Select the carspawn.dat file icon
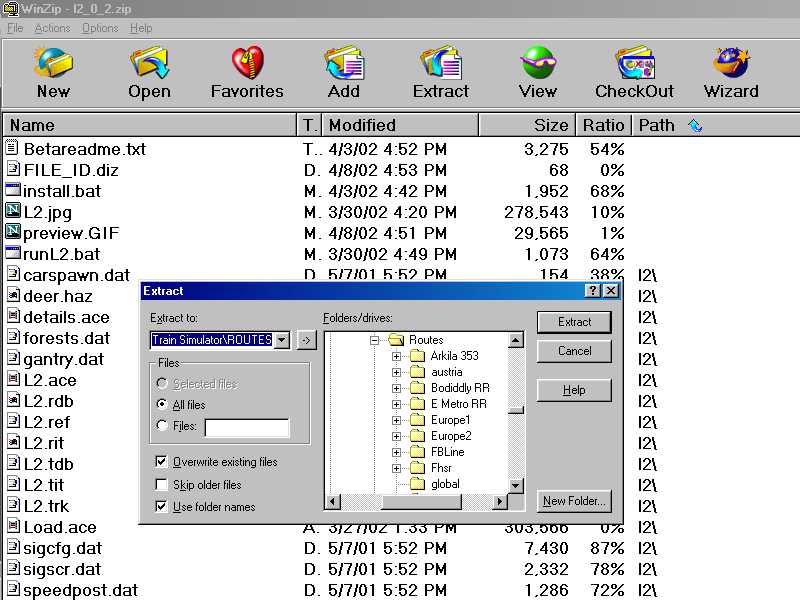The width and height of the screenshot is (800, 600). pos(13,274)
